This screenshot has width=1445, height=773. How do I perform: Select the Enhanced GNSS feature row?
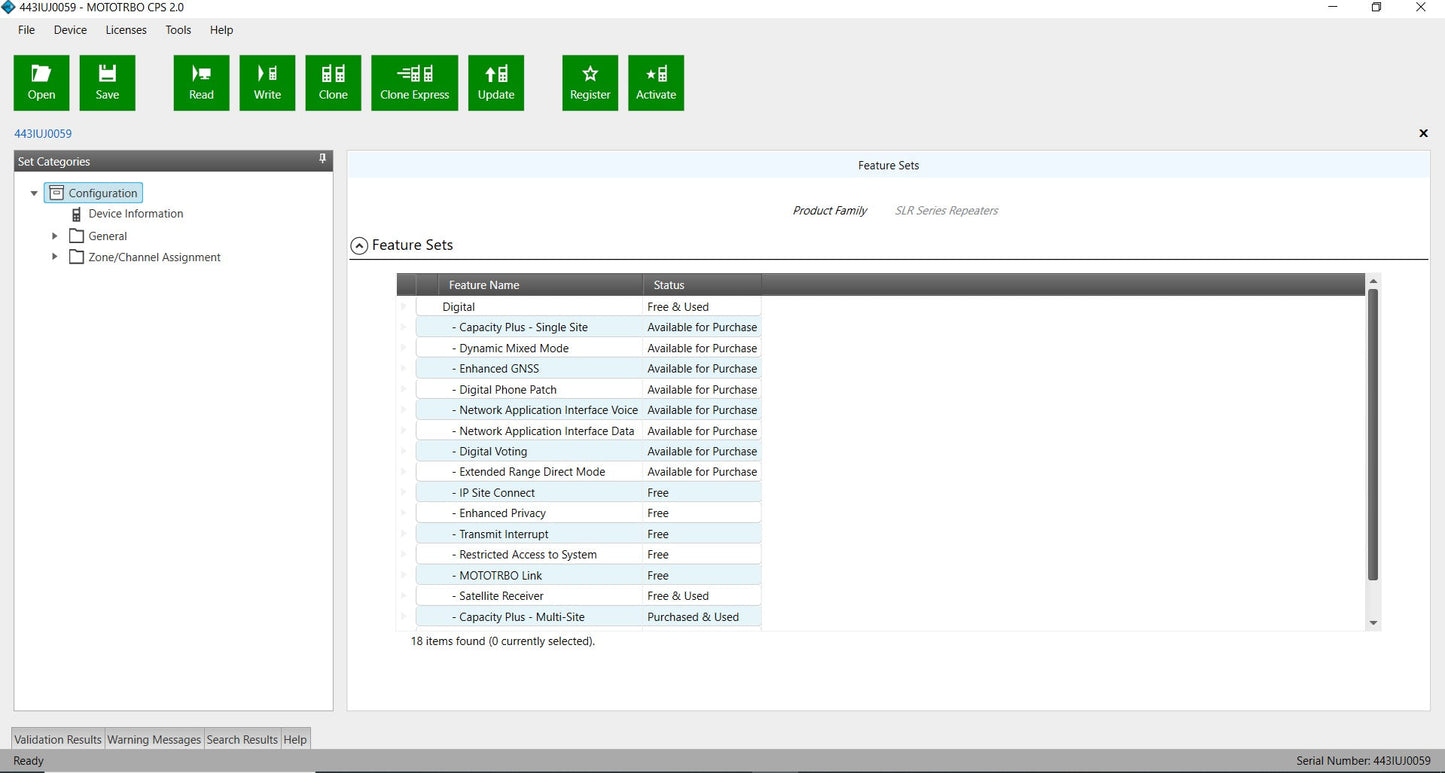click(x=588, y=369)
